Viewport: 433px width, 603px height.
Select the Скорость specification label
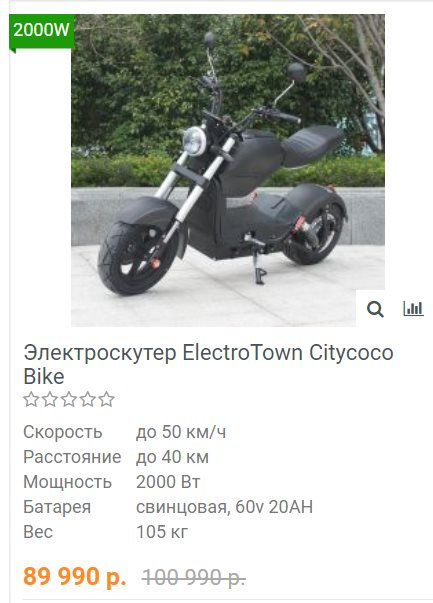(x=63, y=432)
